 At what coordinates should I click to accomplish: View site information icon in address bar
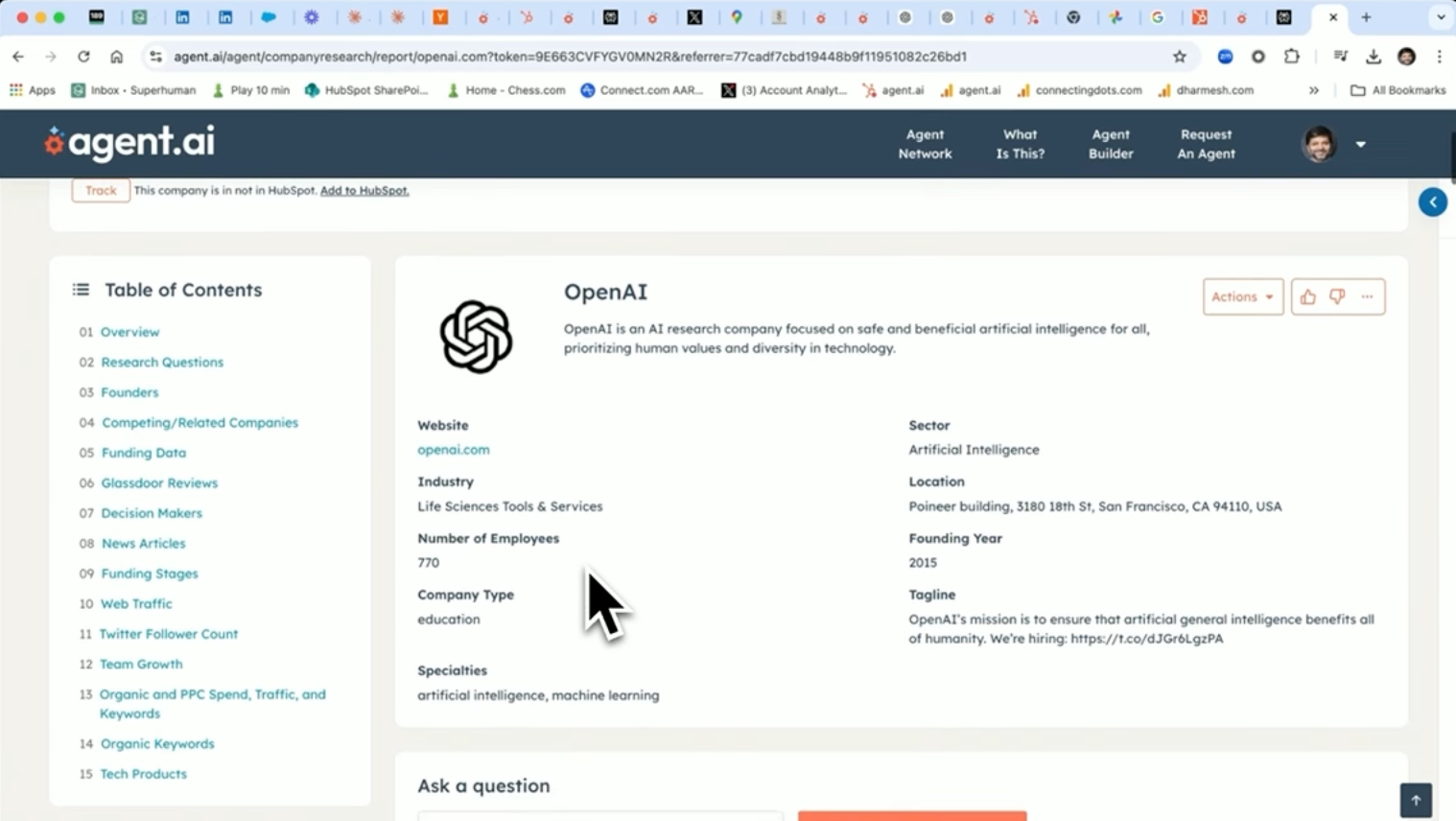click(155, 57)
